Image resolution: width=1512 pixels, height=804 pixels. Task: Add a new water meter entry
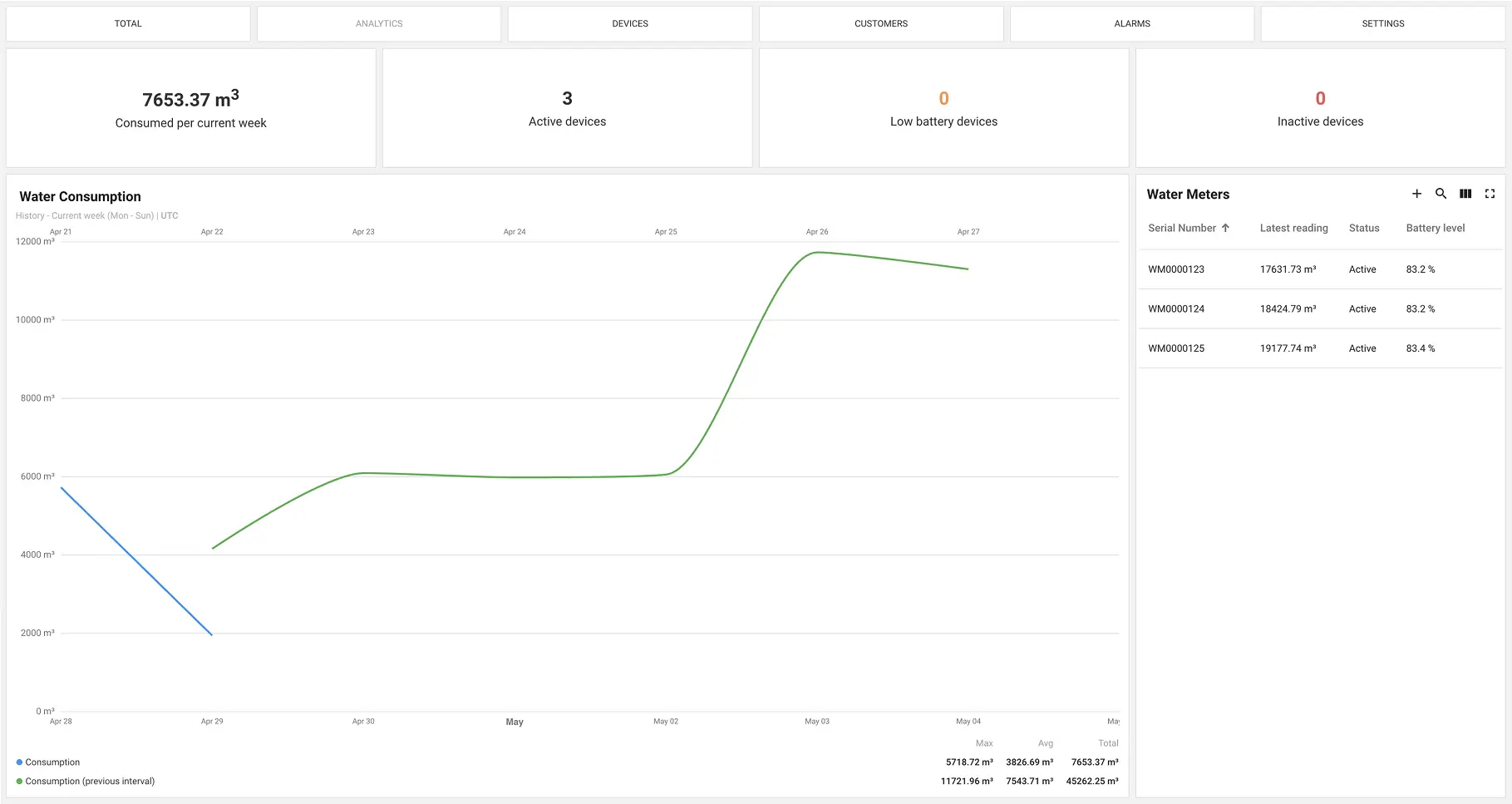tap(1416, 194)
